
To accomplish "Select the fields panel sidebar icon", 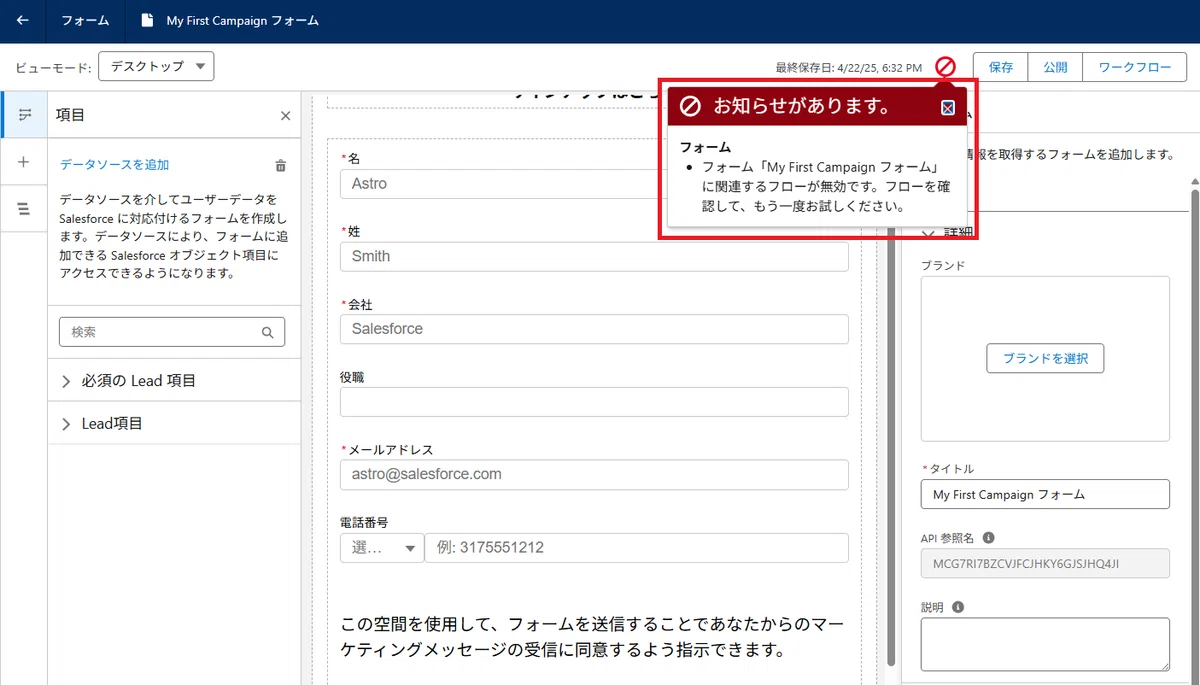I will [x=24, y=115].
